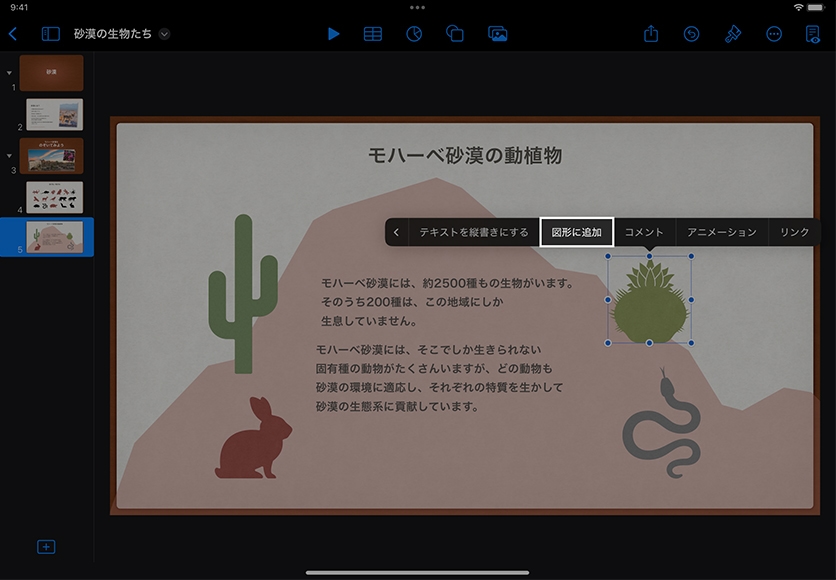Open the format paintbrush panel
Viewport: 836px width, 580px height.
click(732, 33)
